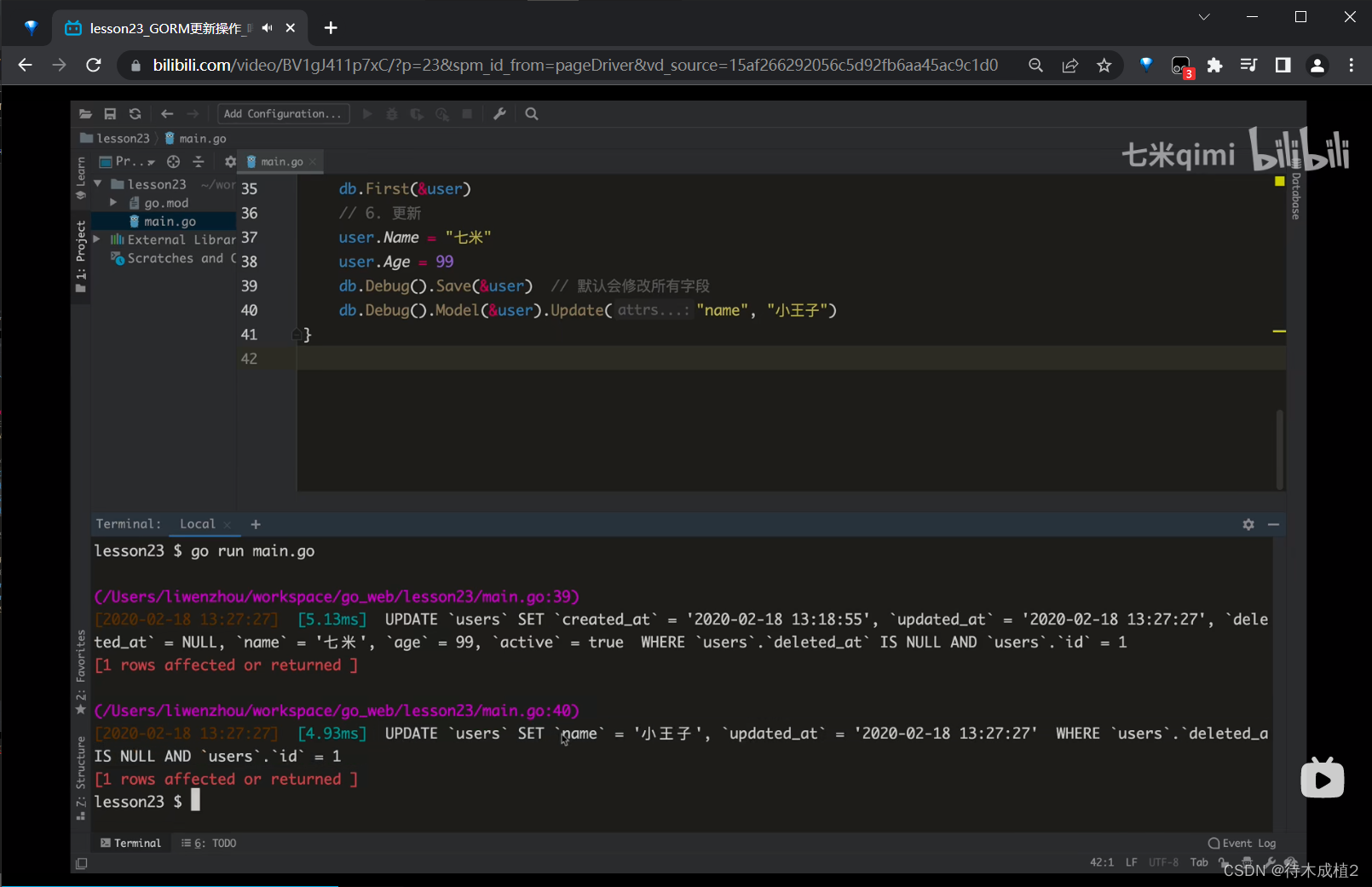Viewport: 1372px width, 887px height.
Task: Mute the tab audio speaker icon
Action: pos(268,28)
